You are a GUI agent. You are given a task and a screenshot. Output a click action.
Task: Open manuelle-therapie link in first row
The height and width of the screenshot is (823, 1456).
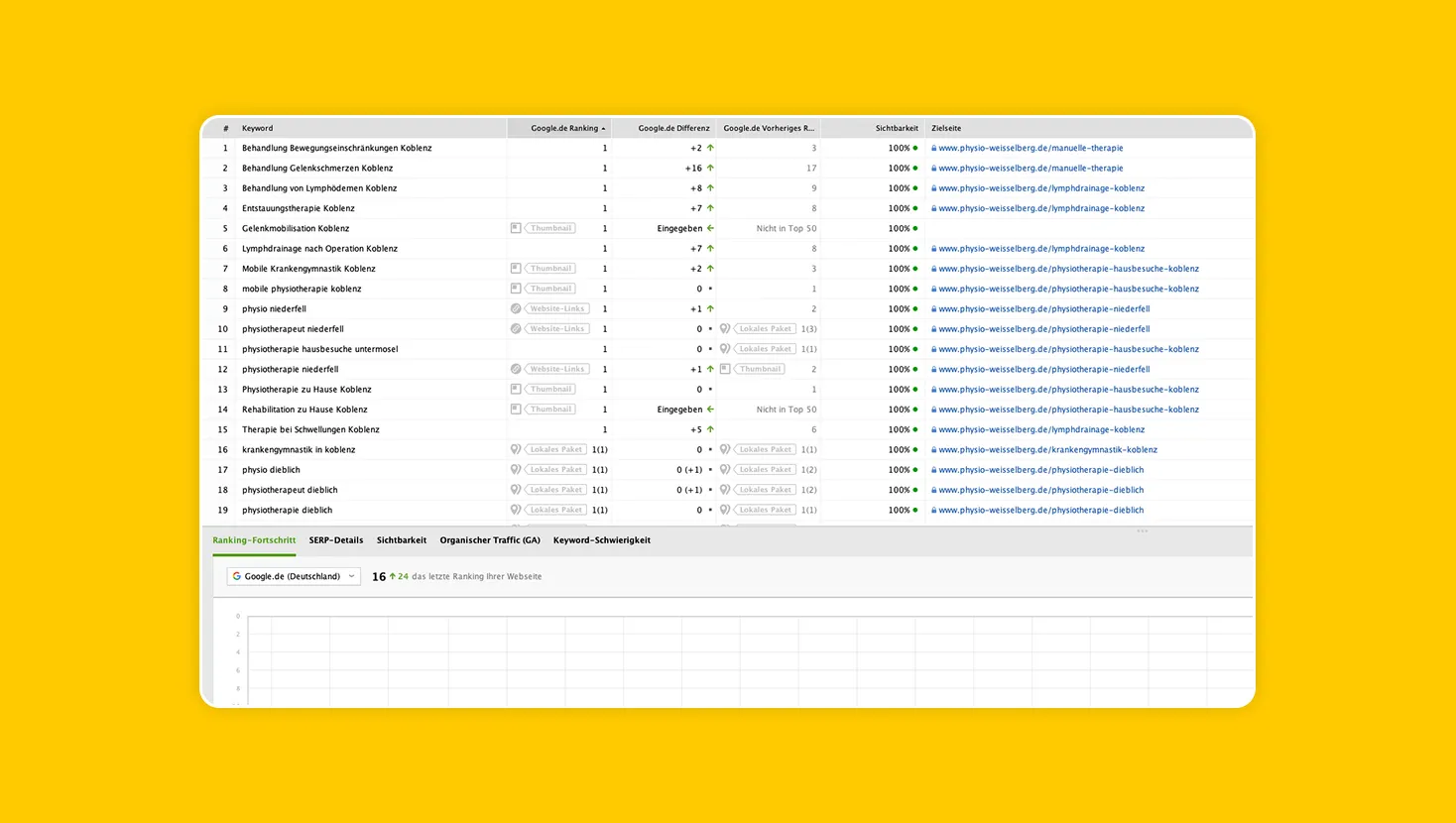coord(1031,148)
